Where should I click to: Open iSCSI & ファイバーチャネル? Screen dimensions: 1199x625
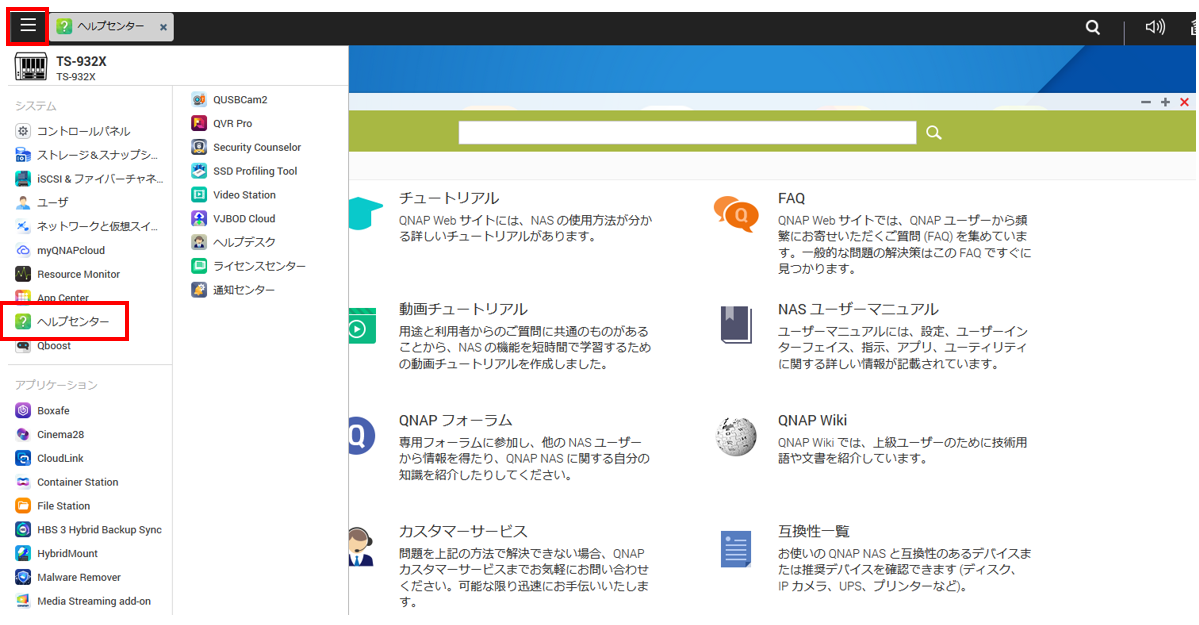[x=89, y=179]
